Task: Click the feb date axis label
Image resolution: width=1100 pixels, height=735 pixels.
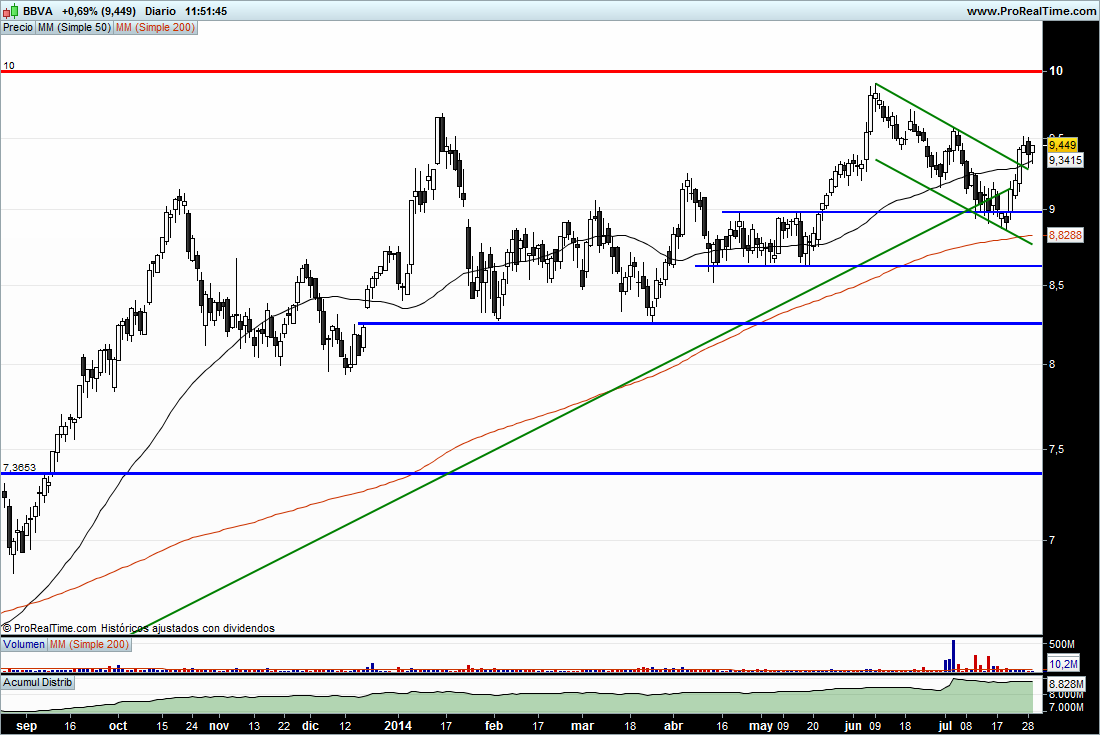Action: pos(494,726)
